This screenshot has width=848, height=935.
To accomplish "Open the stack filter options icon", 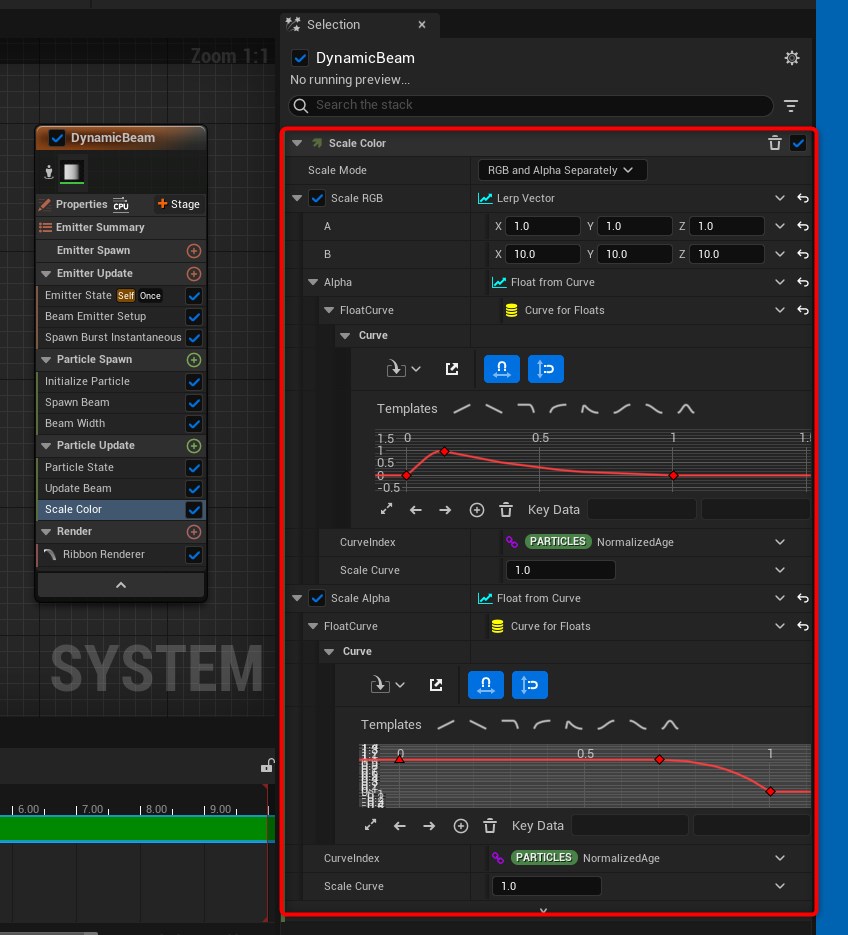I will point(791,106).
